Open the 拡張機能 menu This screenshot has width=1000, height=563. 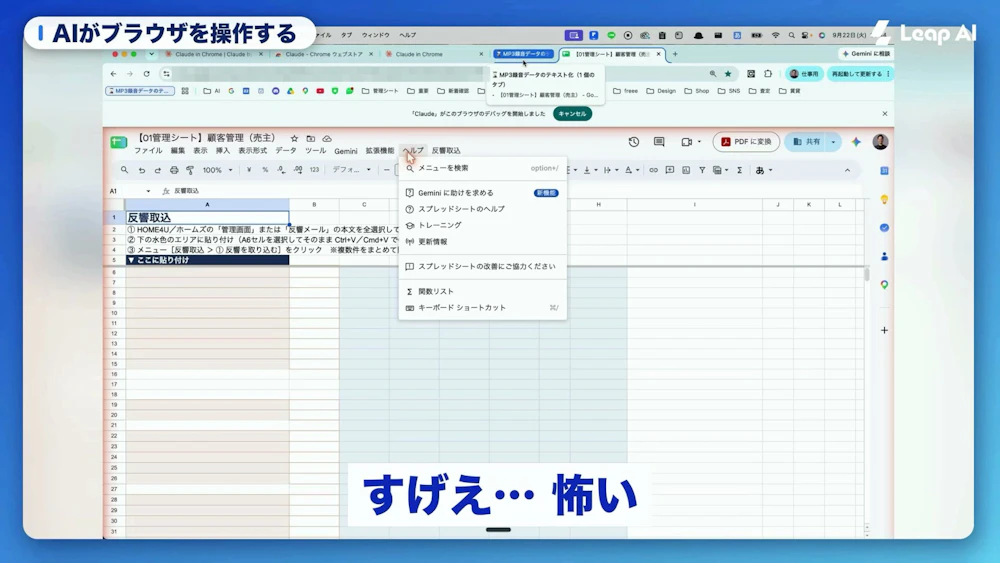coord(379,151)
